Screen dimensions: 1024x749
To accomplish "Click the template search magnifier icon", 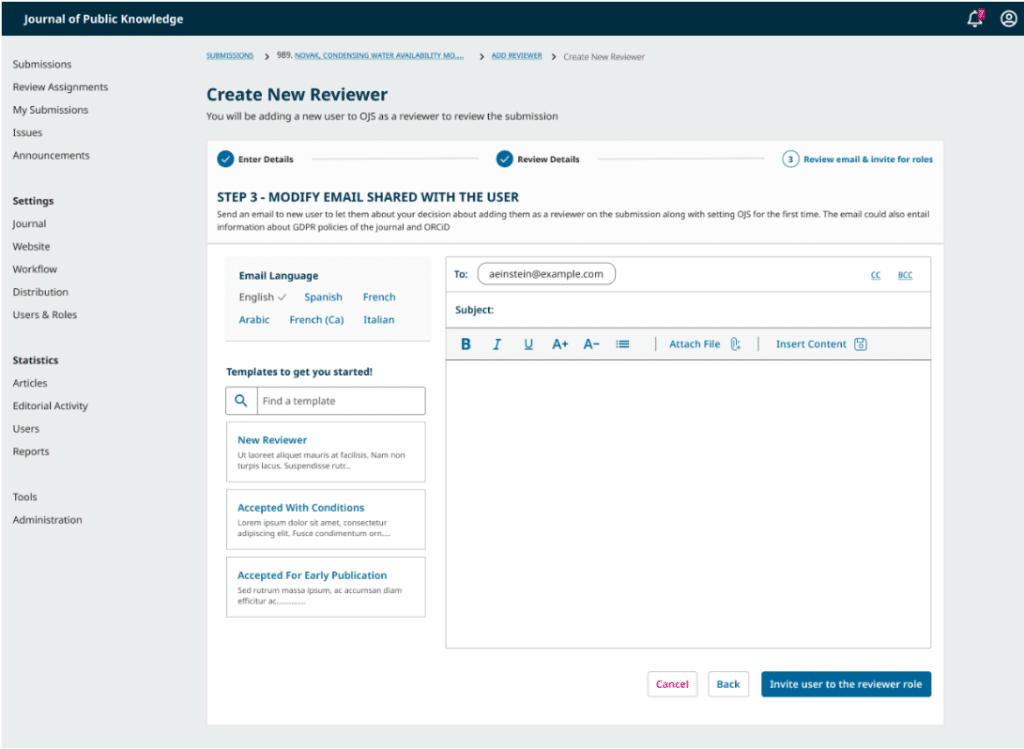I will (x=241, y=401).
